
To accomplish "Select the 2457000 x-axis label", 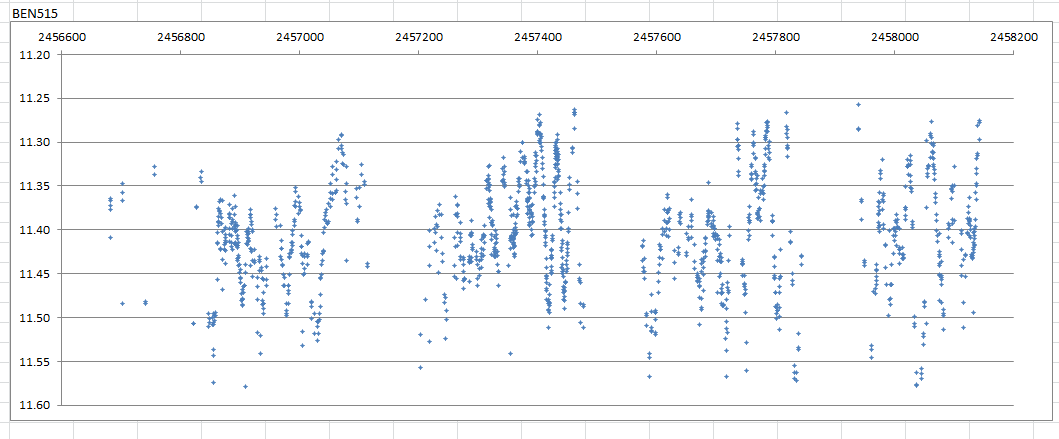I will [x=300, y=37].
